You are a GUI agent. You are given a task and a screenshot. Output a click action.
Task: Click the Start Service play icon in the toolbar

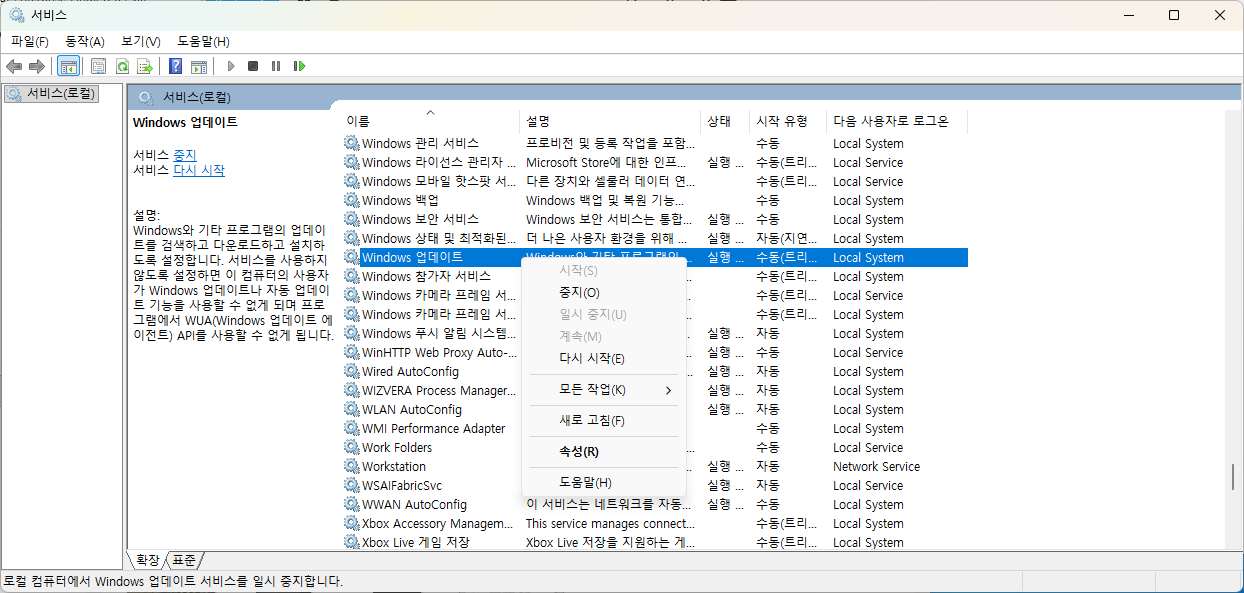click(x=231, y=66)
